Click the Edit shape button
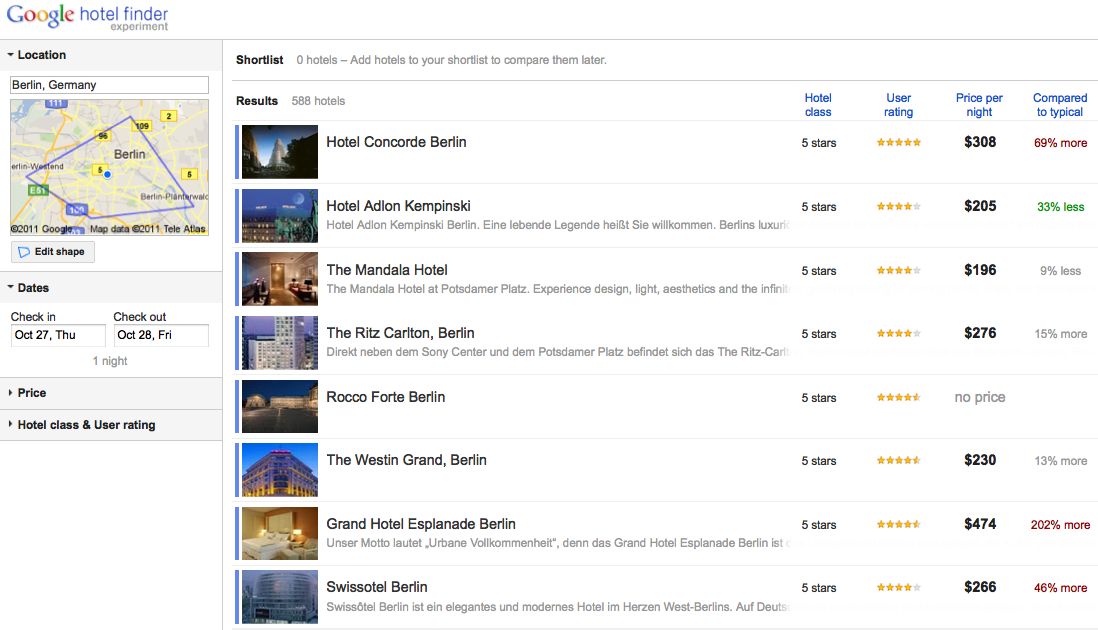 [53, 252]
